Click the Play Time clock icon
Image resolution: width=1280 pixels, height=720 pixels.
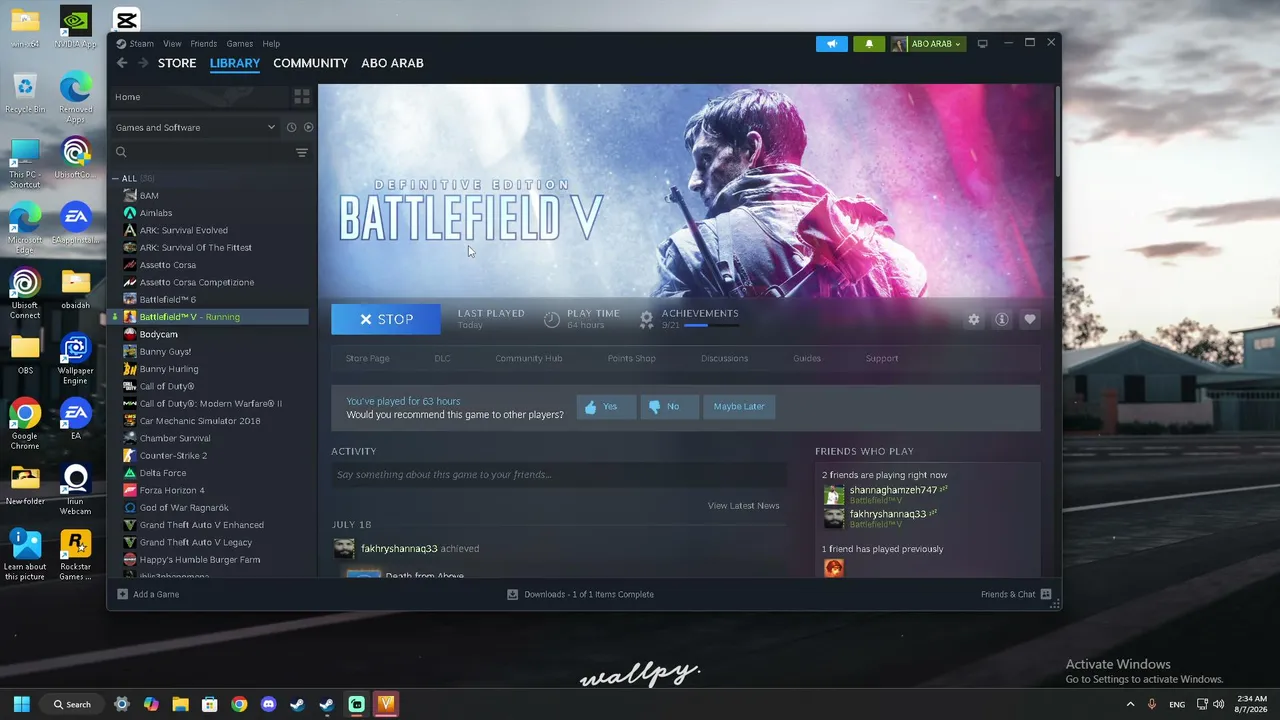552,319
